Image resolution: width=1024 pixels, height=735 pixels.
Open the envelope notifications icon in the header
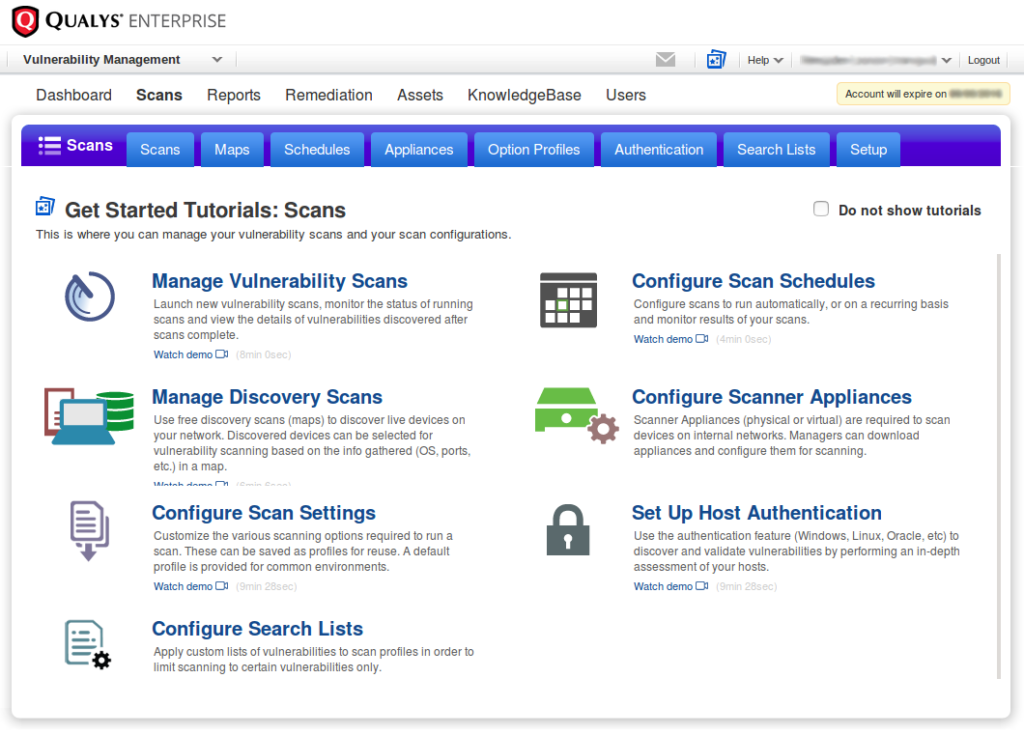pyautogui.click(x=665, y=59)
